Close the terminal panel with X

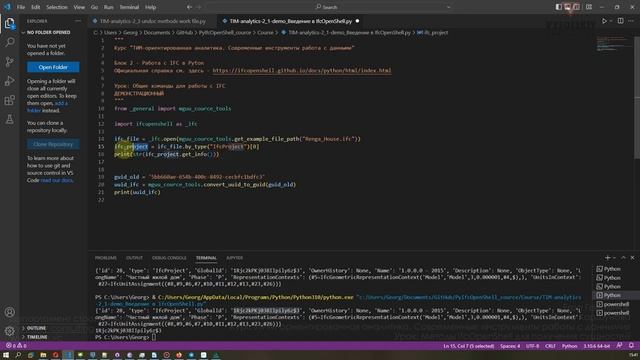coord(632,258)
